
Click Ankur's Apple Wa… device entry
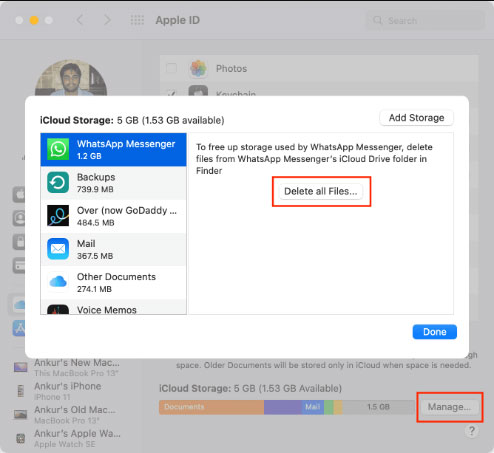pos(68,438)
